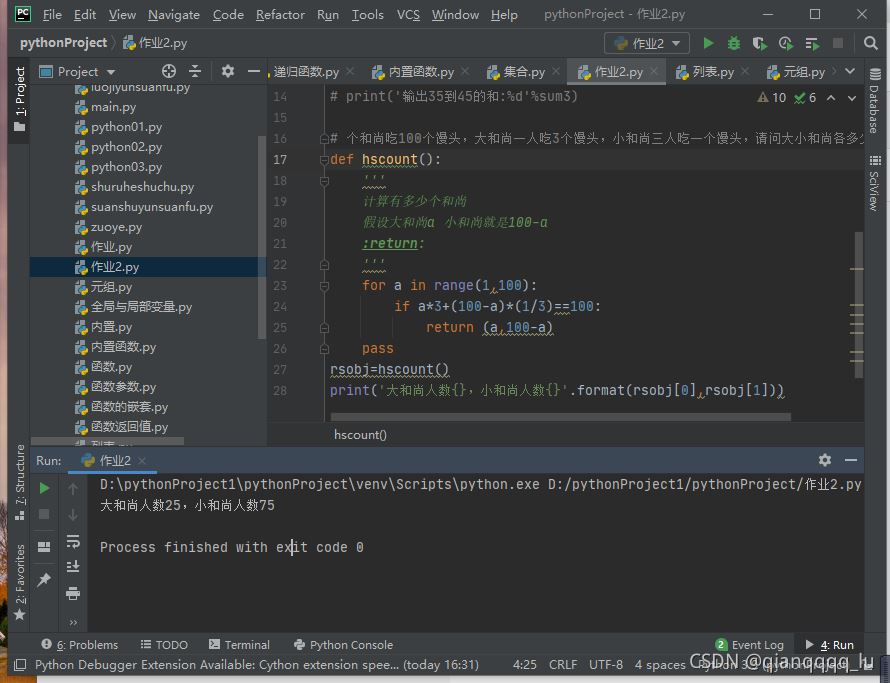Click the green Run button in top toolbar

(x=708, y=43)
